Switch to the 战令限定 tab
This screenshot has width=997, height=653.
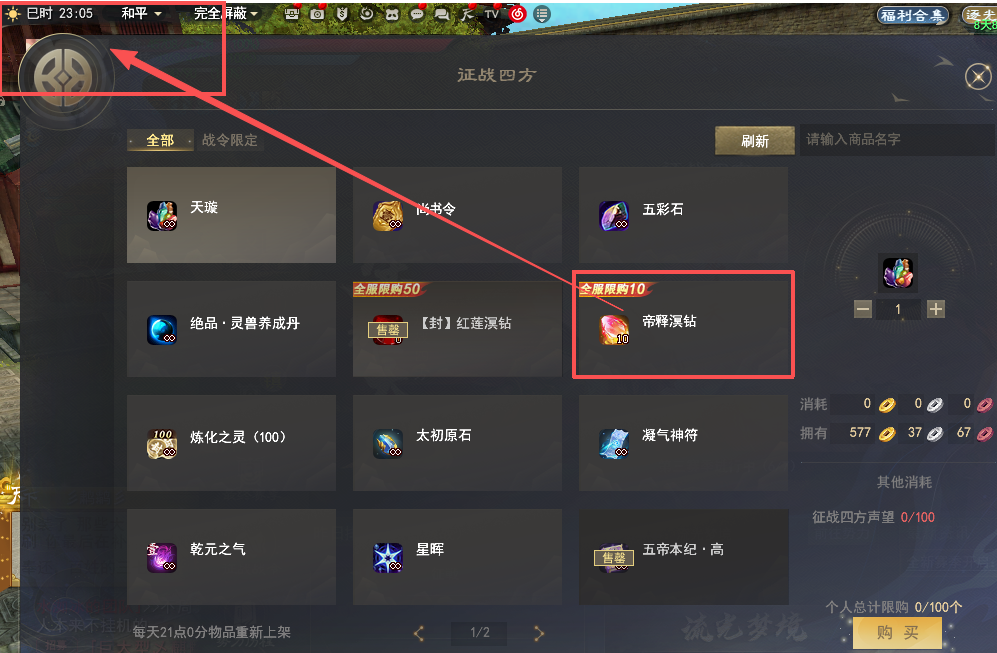(230, 140)
